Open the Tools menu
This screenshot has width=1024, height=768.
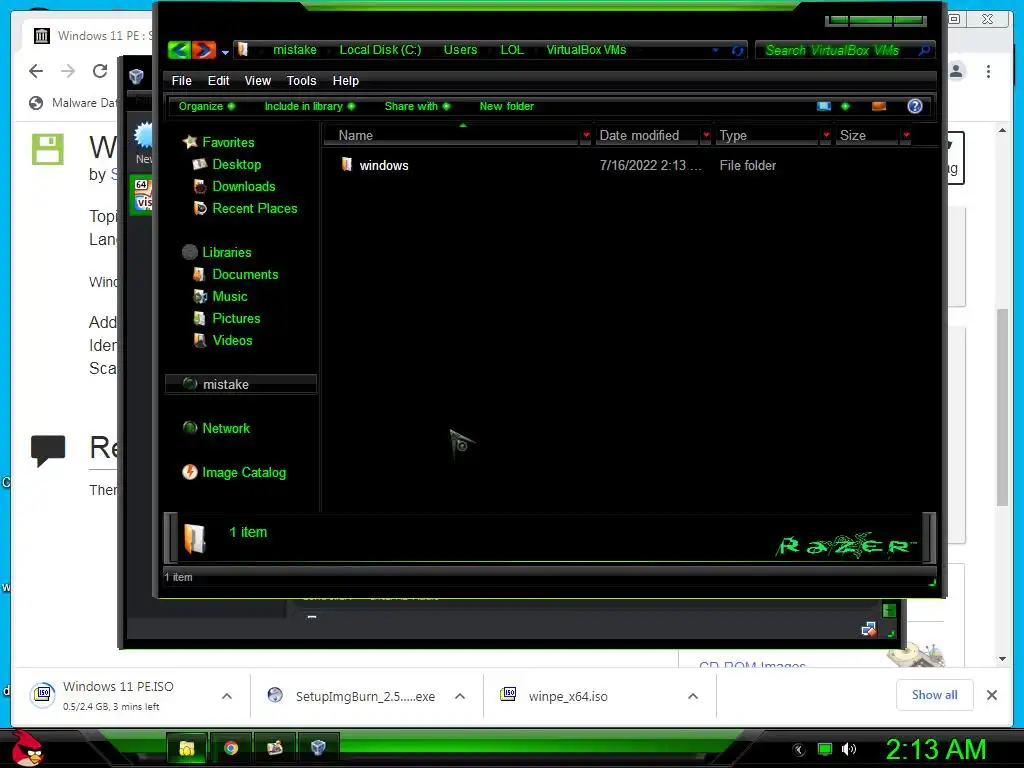coord(301,80)
